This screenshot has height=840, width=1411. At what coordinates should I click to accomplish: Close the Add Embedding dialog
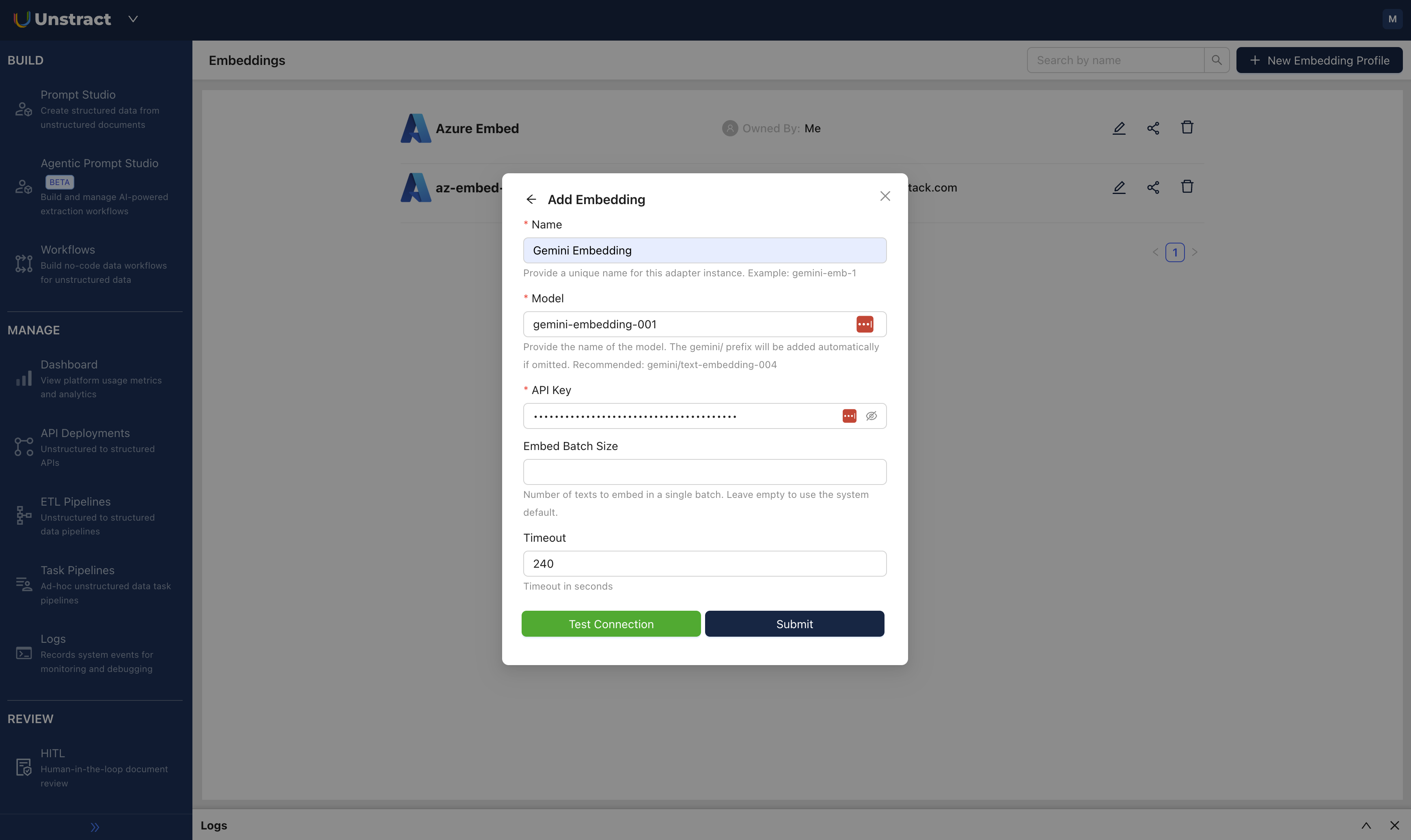pyautogui.click(x=885, y=196)
